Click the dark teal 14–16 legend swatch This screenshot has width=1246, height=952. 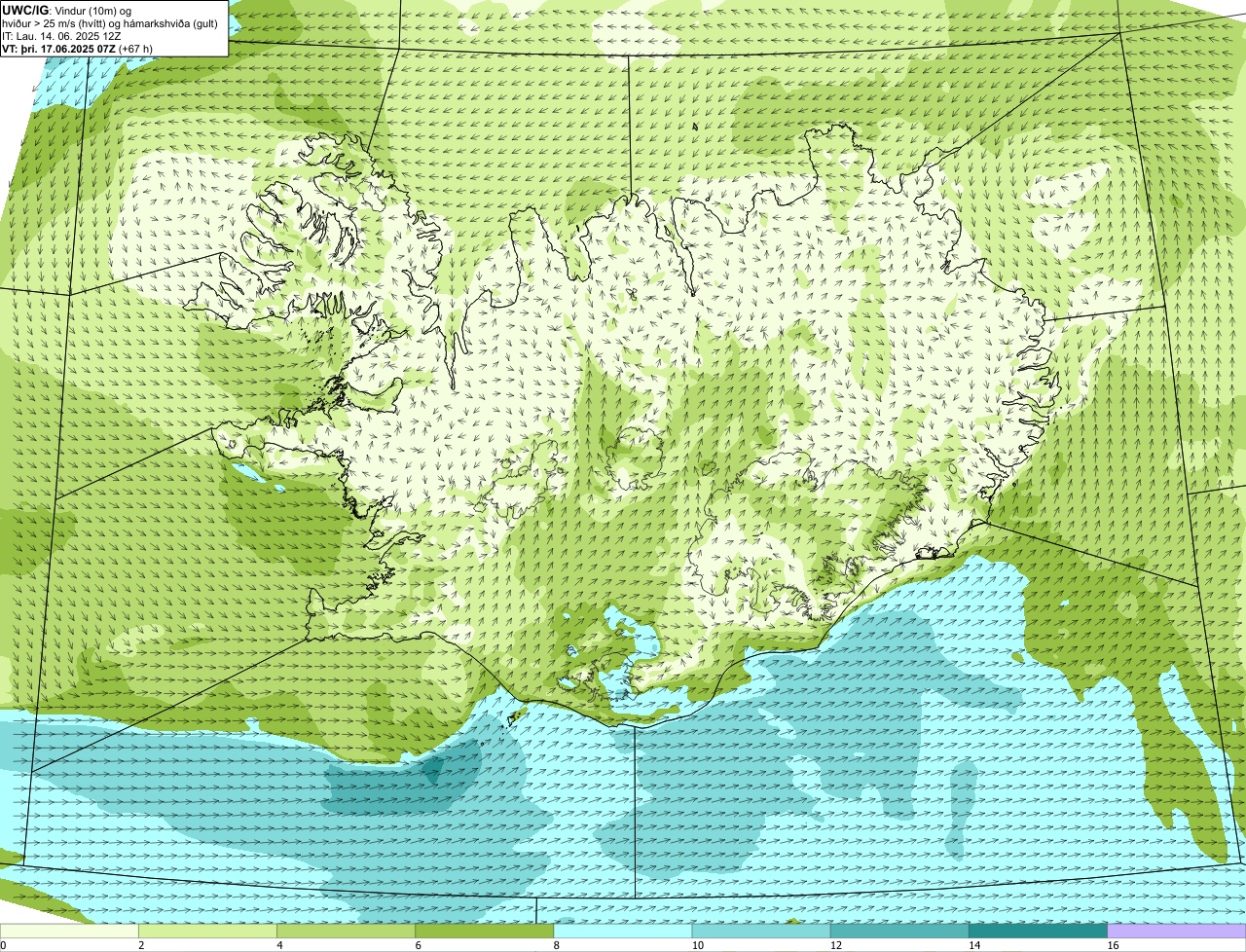coord(1038,931)
